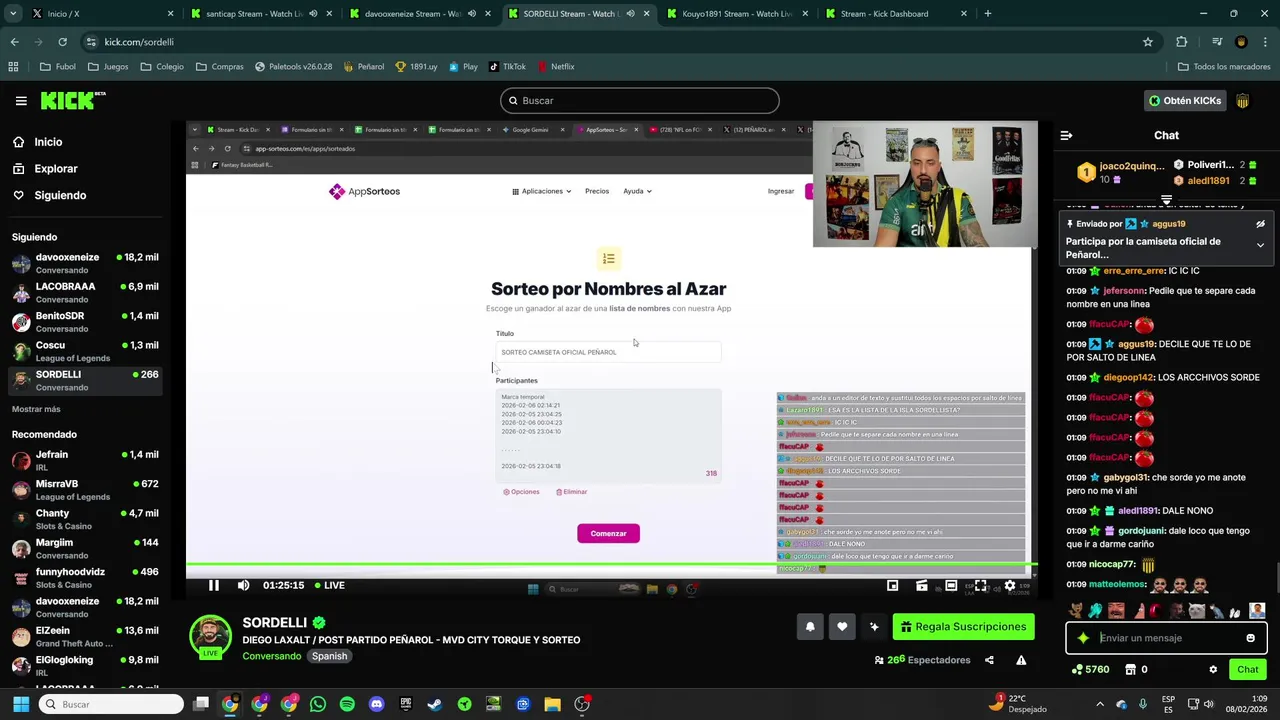Toggle notification bell for SORDELLI

(810, 627)
